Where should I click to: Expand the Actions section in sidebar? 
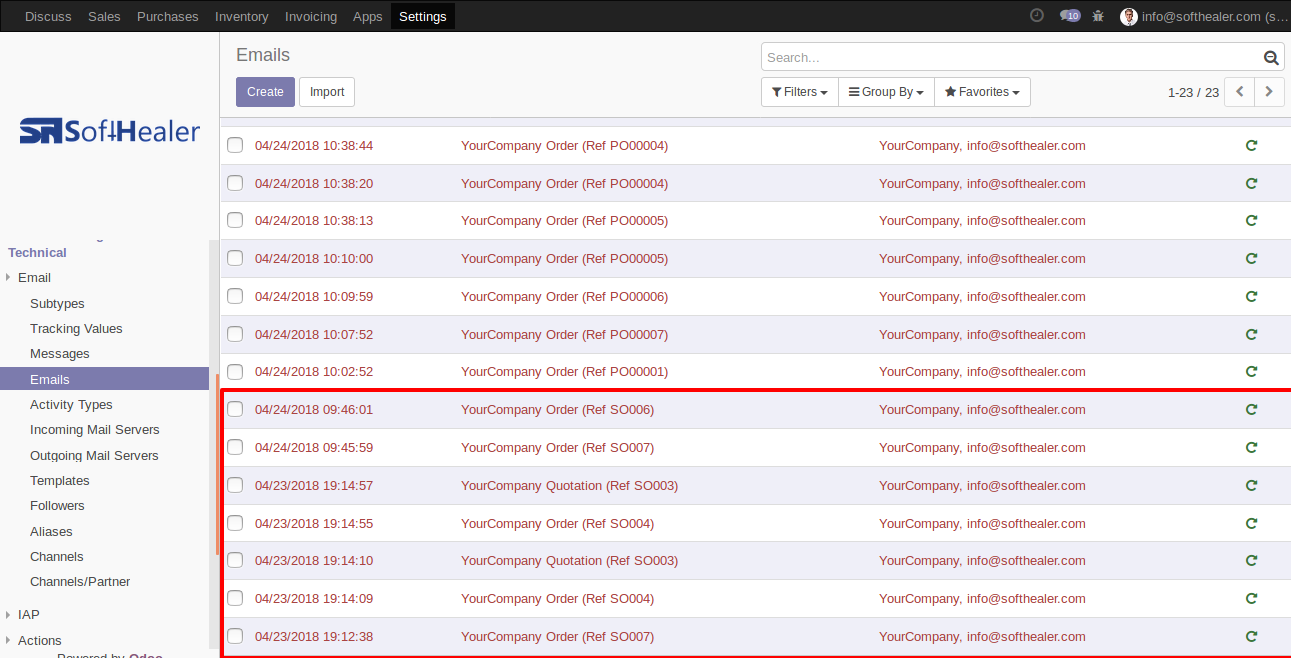33,641
